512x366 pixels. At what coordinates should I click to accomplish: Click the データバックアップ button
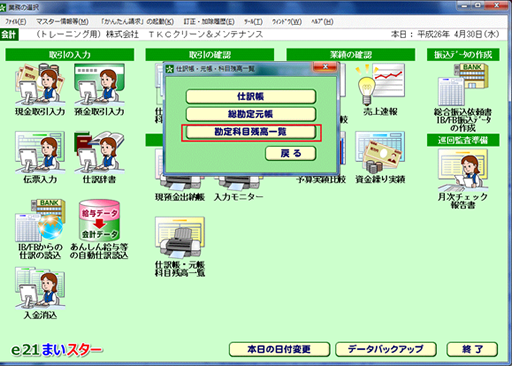[x=386, y=349]
